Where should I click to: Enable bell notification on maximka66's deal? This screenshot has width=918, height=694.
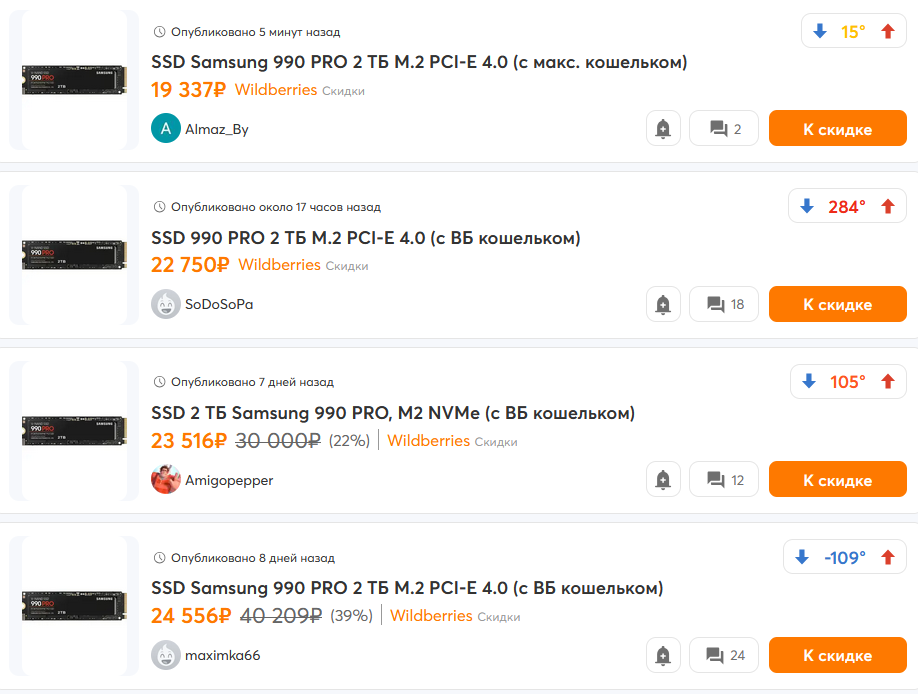tap(663, 656)
